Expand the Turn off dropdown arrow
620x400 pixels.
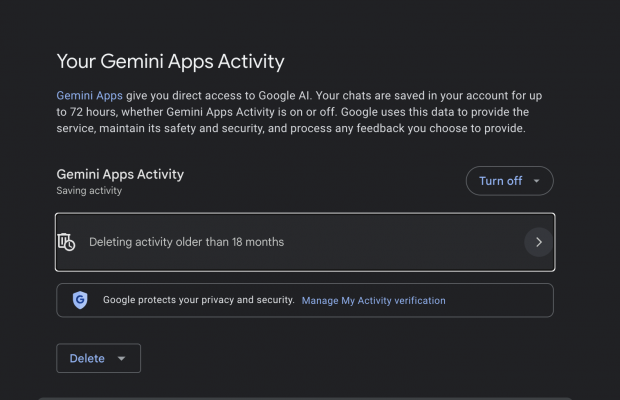(x=537, y=181)
